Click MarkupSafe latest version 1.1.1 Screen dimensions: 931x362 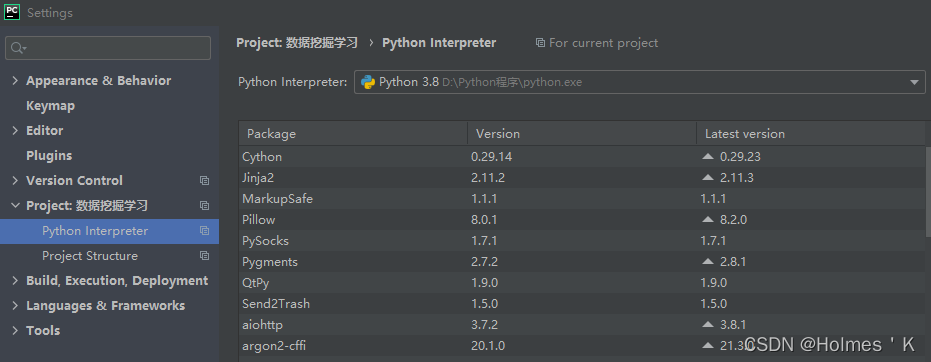713,199
